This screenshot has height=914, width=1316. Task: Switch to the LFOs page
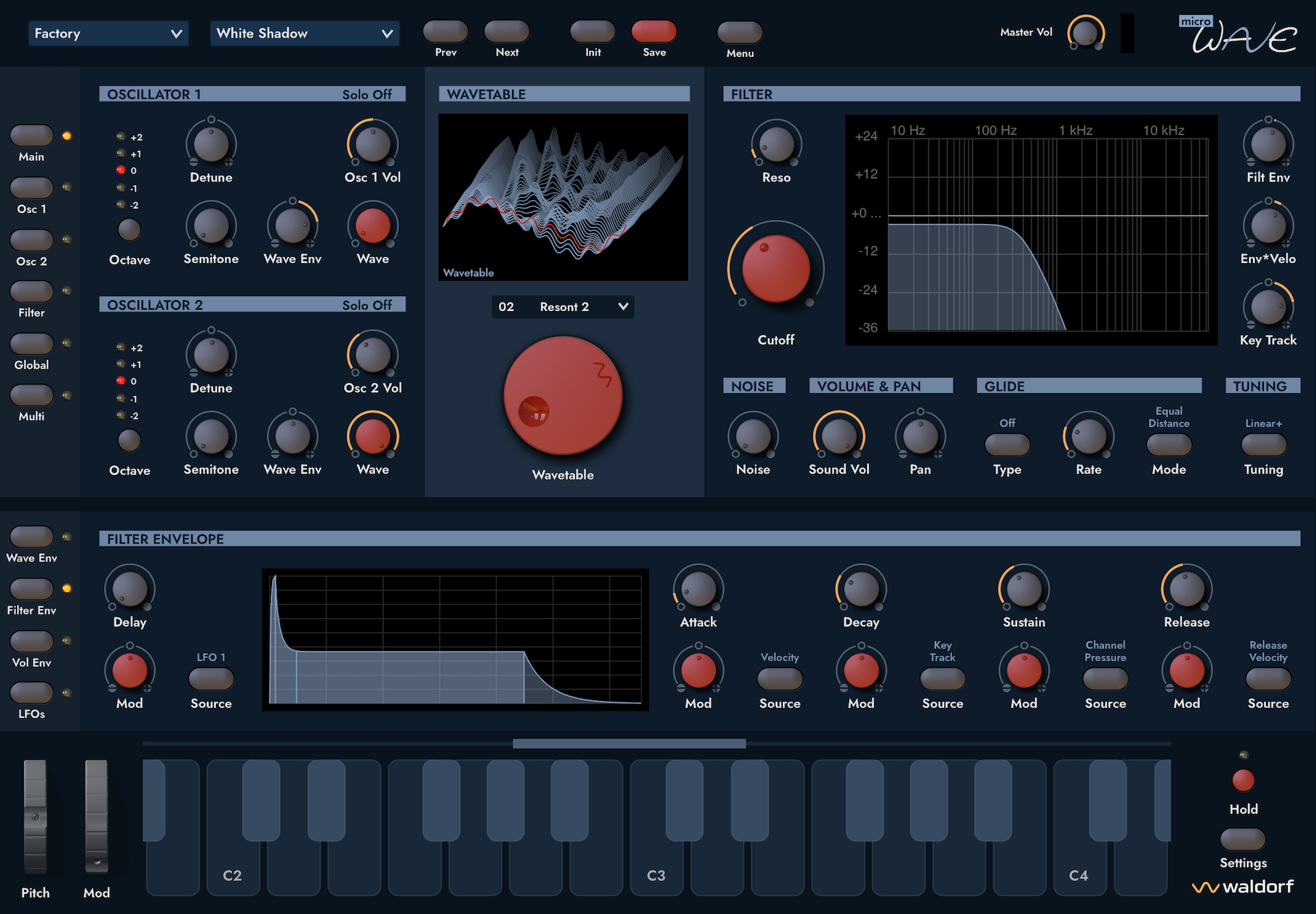[32, 693]
